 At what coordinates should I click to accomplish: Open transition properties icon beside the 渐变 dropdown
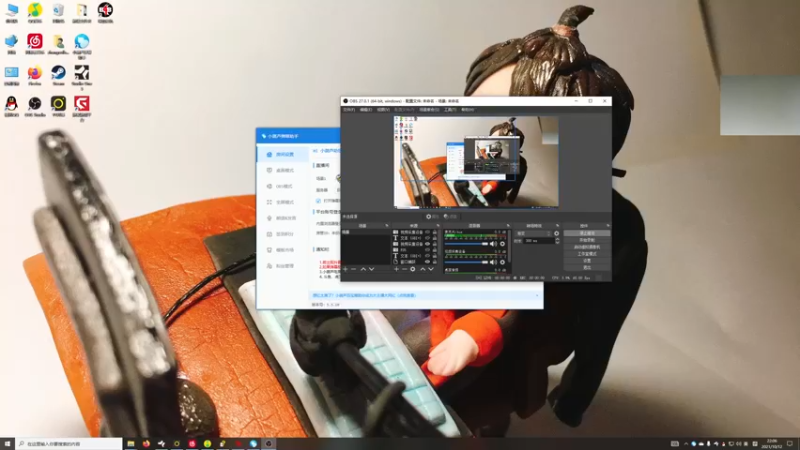point(556,233)
